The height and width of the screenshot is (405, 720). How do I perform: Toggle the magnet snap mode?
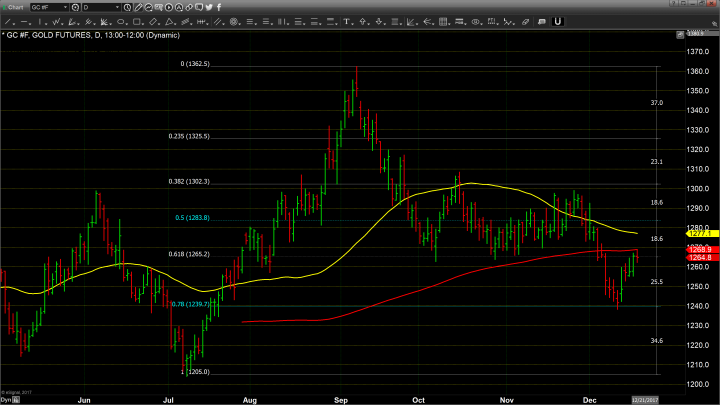click(x=557, y=22)
